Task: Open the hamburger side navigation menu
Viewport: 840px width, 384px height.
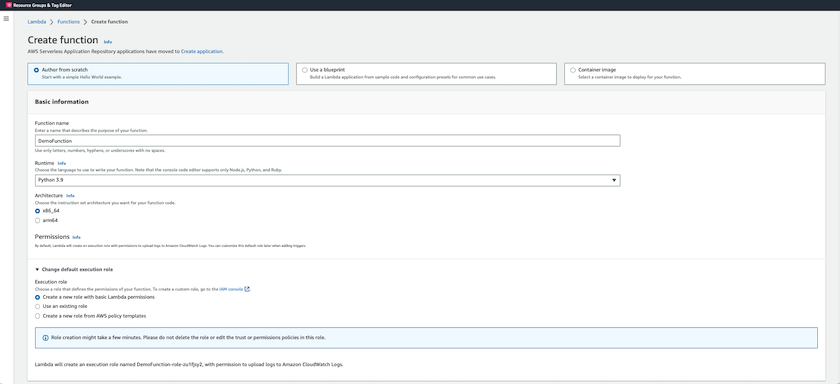Action: (6, 19)
